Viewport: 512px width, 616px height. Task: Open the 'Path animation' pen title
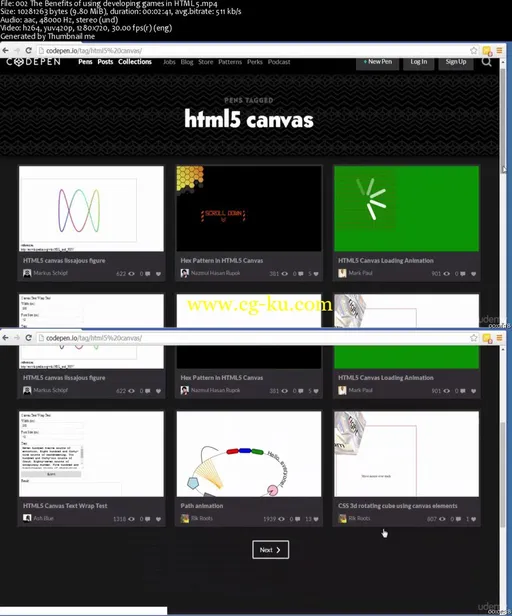pyautogui.click(x=202, y=506)
